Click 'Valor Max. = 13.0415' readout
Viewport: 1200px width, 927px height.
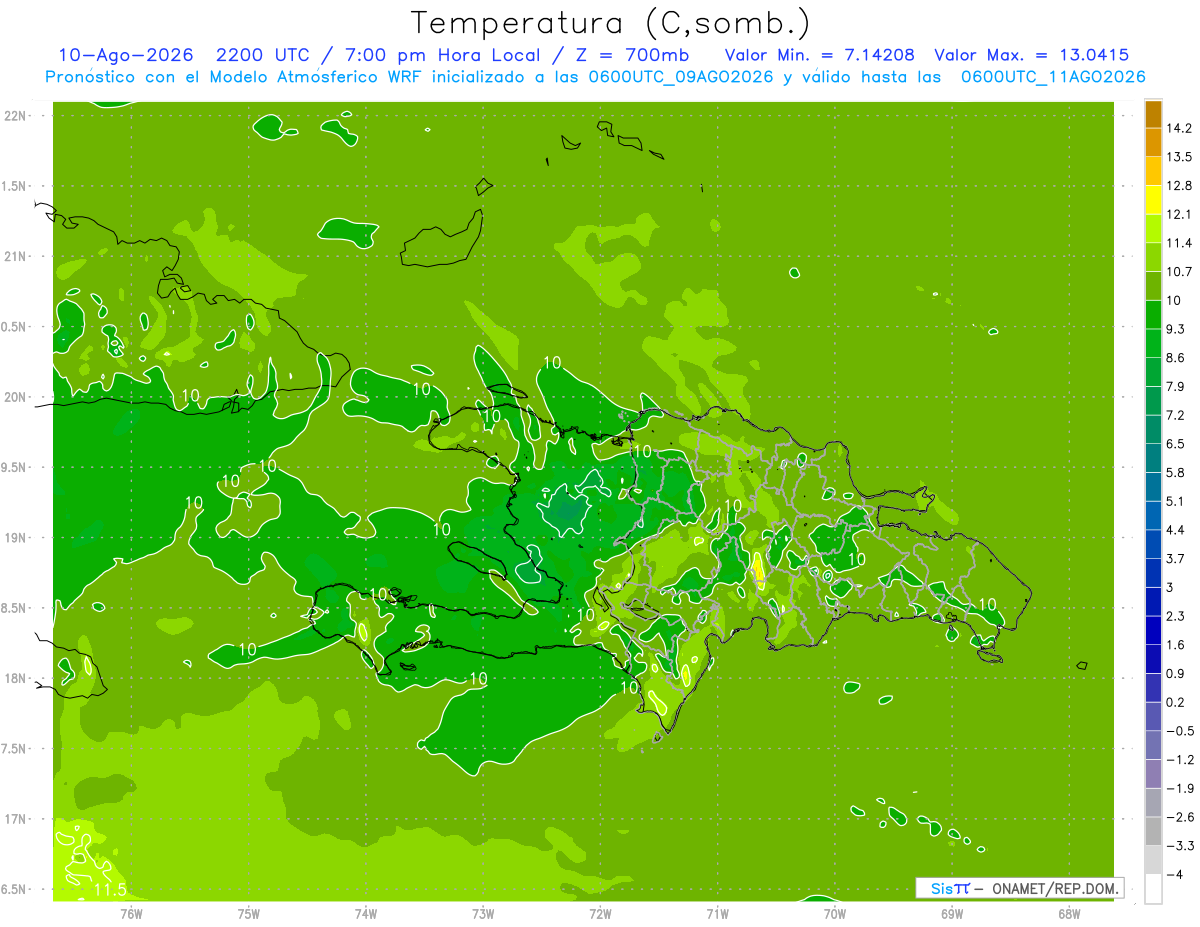1031,55
